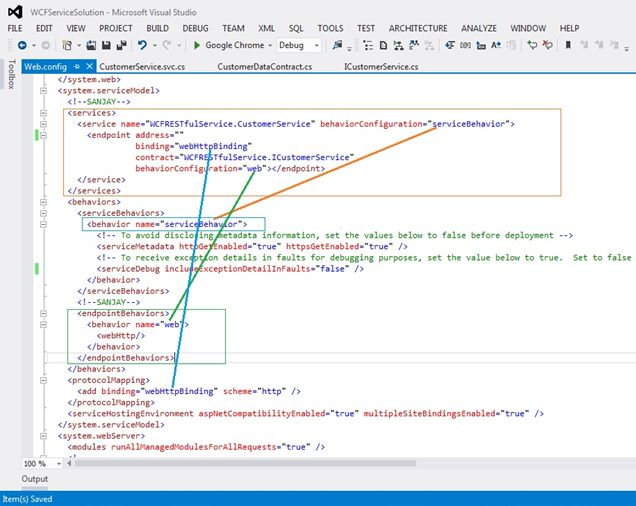The height and width of the screenshot is (506, 636).
Task: Toggle a bookmark with the bookmark icon
Action: pos(568,45)
